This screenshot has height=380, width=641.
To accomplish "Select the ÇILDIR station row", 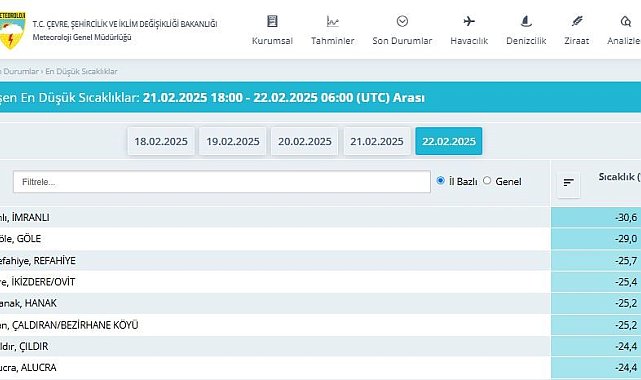I will coord(275,346).
